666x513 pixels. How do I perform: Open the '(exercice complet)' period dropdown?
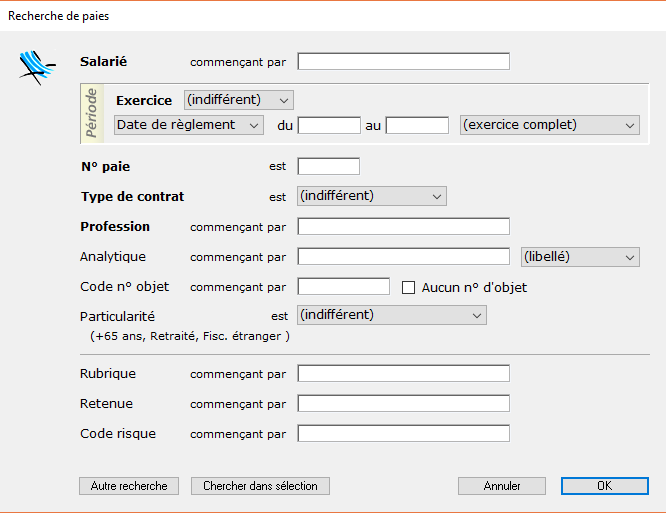(550, 125)
